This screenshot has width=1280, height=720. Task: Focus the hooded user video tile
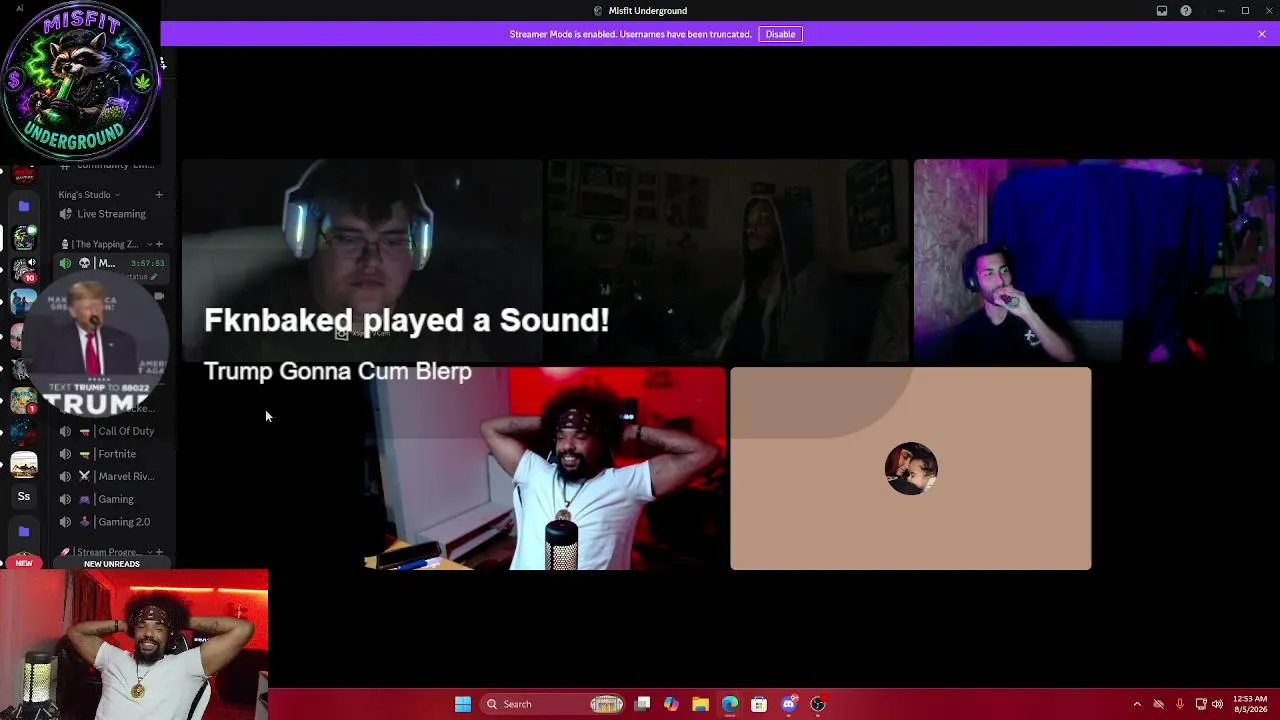click(x=728, y=260)
